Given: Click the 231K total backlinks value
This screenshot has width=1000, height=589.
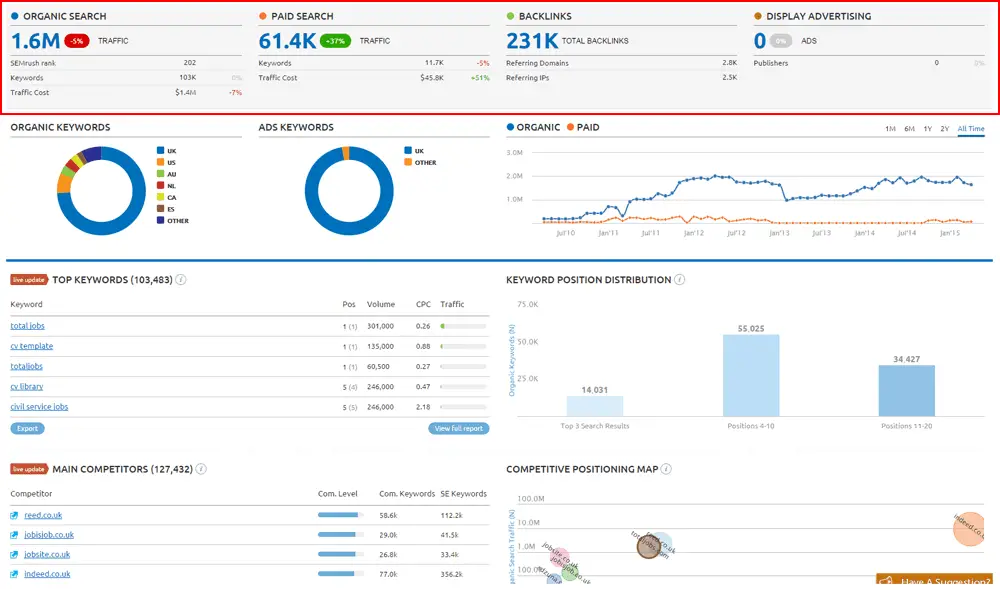Looking at the screenshot, I should click(532, 41).
